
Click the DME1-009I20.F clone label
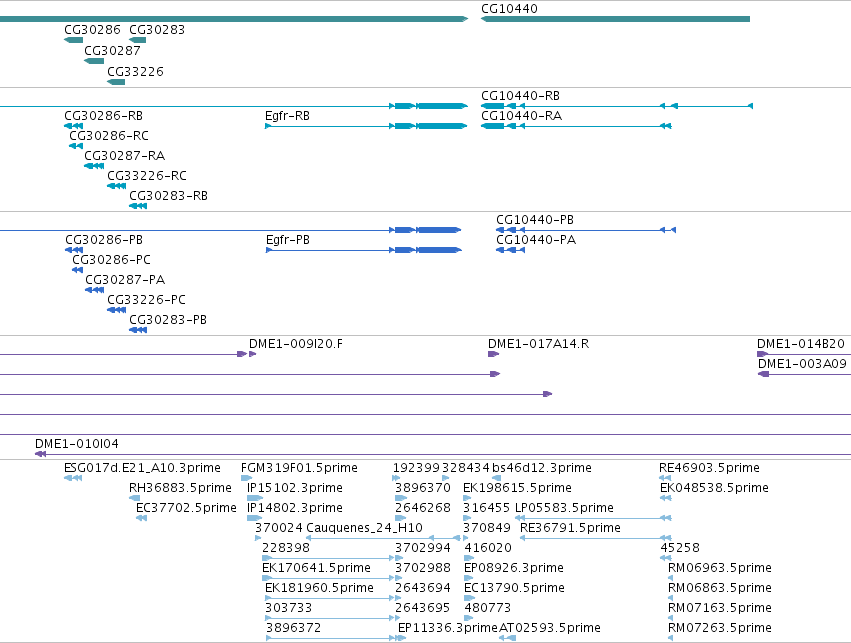coord(296,344)
